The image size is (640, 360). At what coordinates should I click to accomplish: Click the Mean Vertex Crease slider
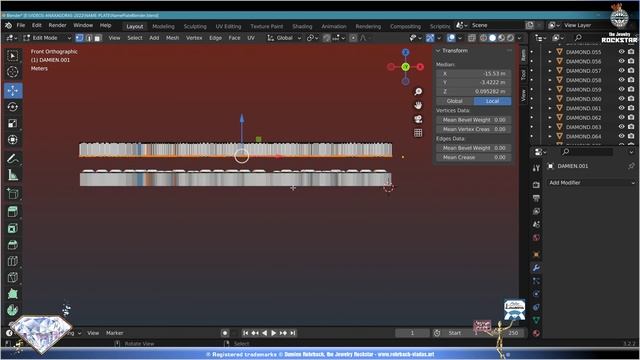tap(474, 129)
